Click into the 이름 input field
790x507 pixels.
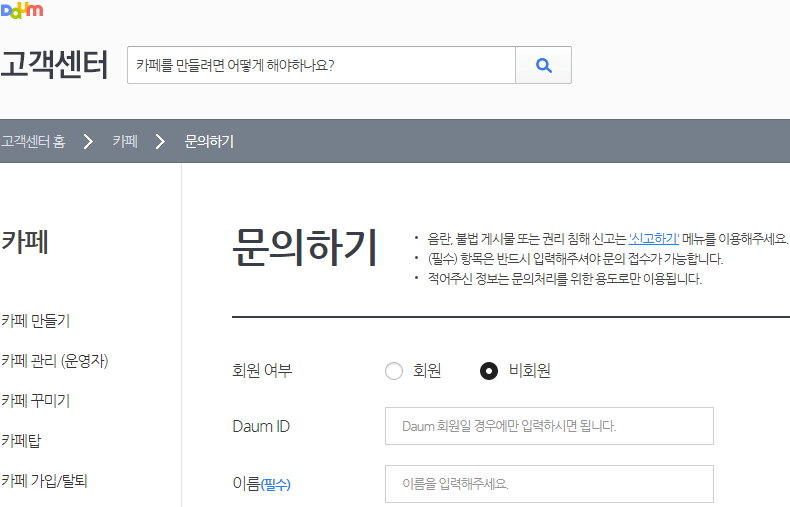click(x=549, y=484)
